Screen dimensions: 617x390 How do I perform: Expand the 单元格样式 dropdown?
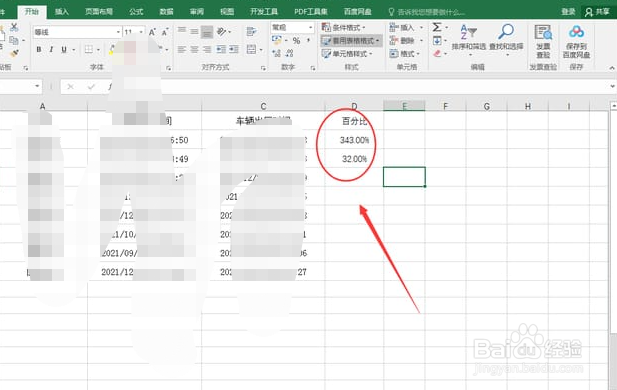tap(371, 54)
